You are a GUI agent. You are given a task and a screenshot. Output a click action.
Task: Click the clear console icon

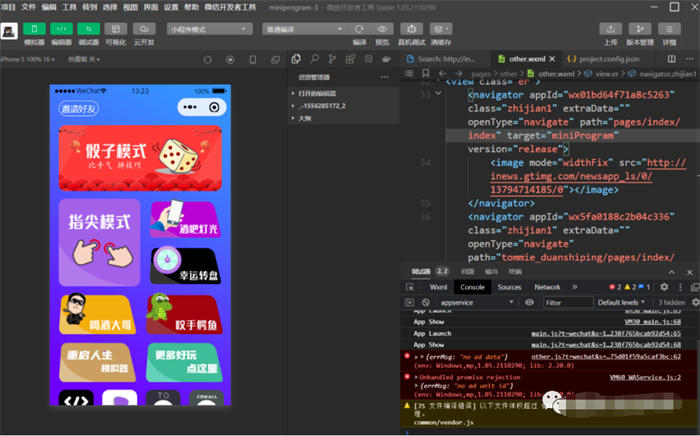tap(425, 302)
